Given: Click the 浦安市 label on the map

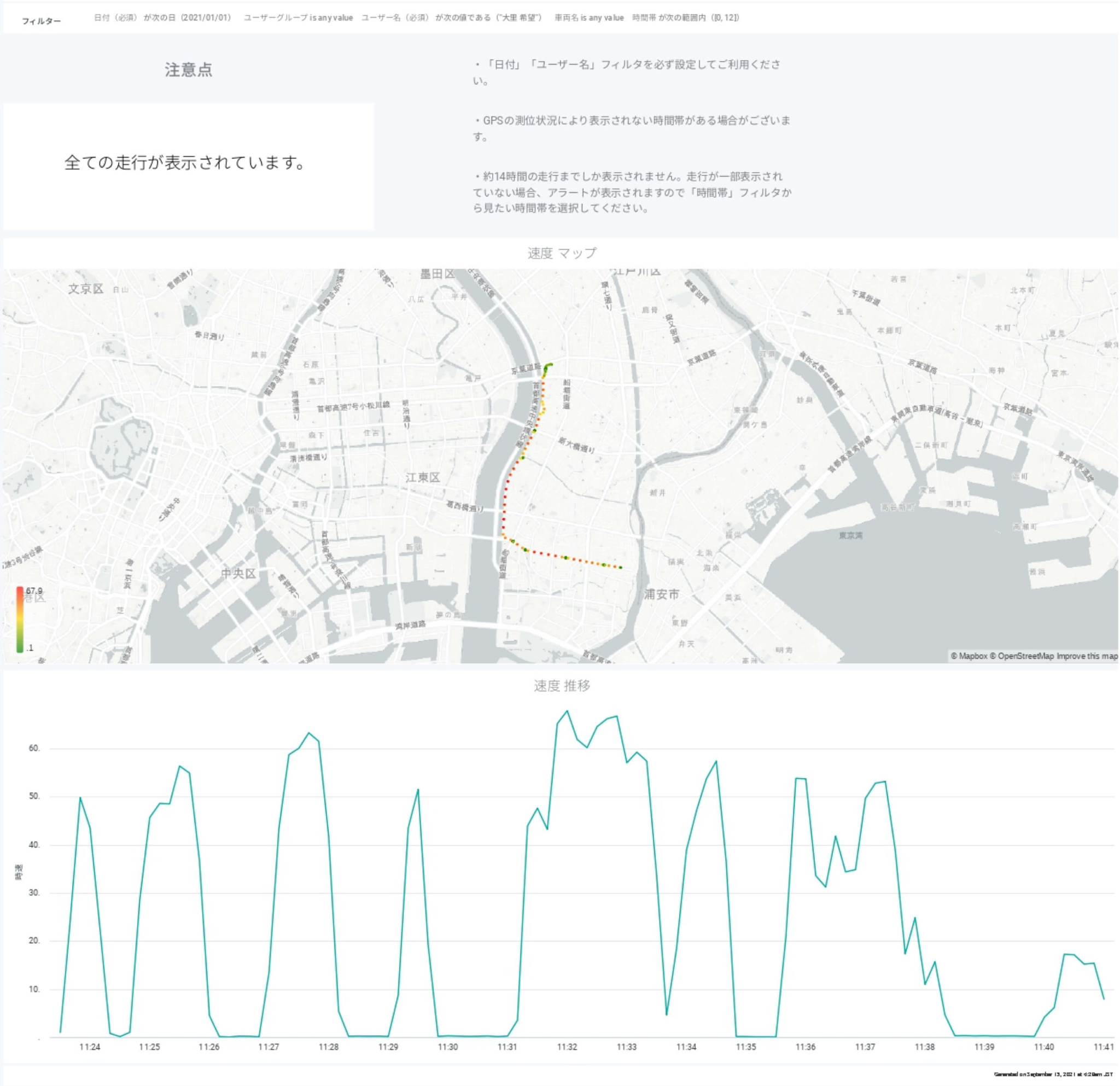Looking at the screenshot, I should pyautogui.click(x=662, y=594).
